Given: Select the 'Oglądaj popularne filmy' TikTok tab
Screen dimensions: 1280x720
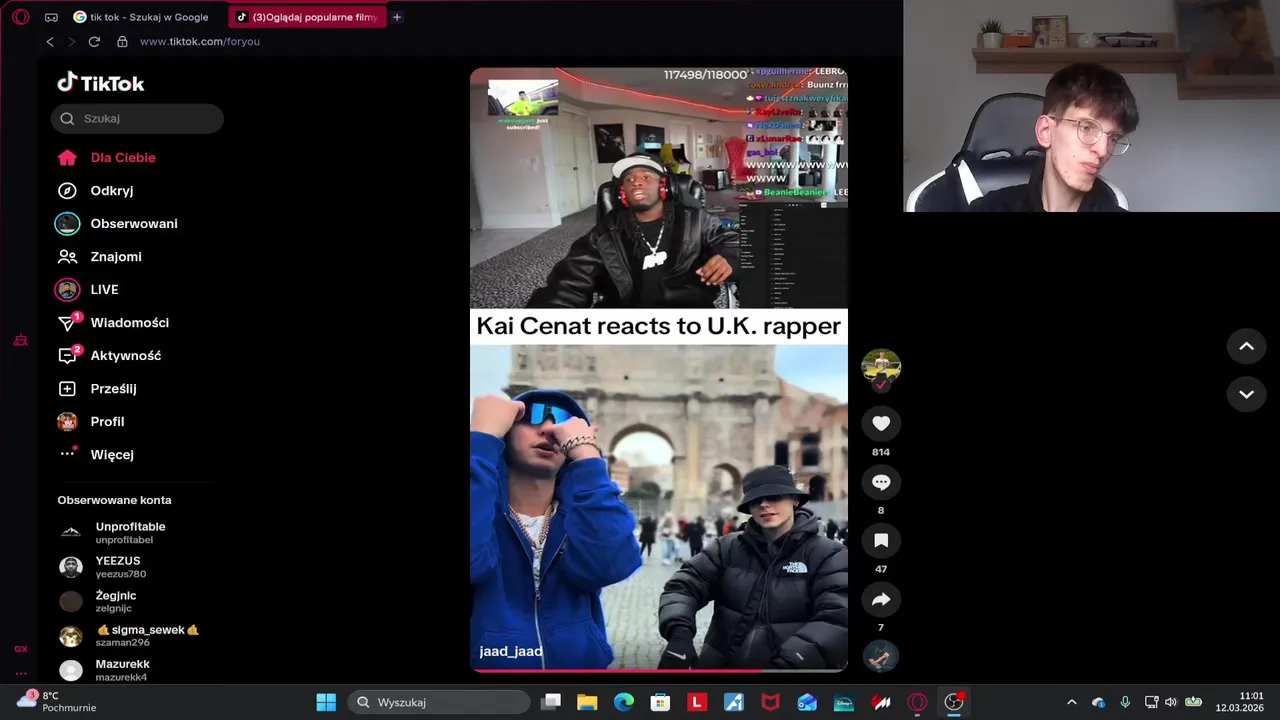Looking at the screenshot, I should [x=307, y=17].
